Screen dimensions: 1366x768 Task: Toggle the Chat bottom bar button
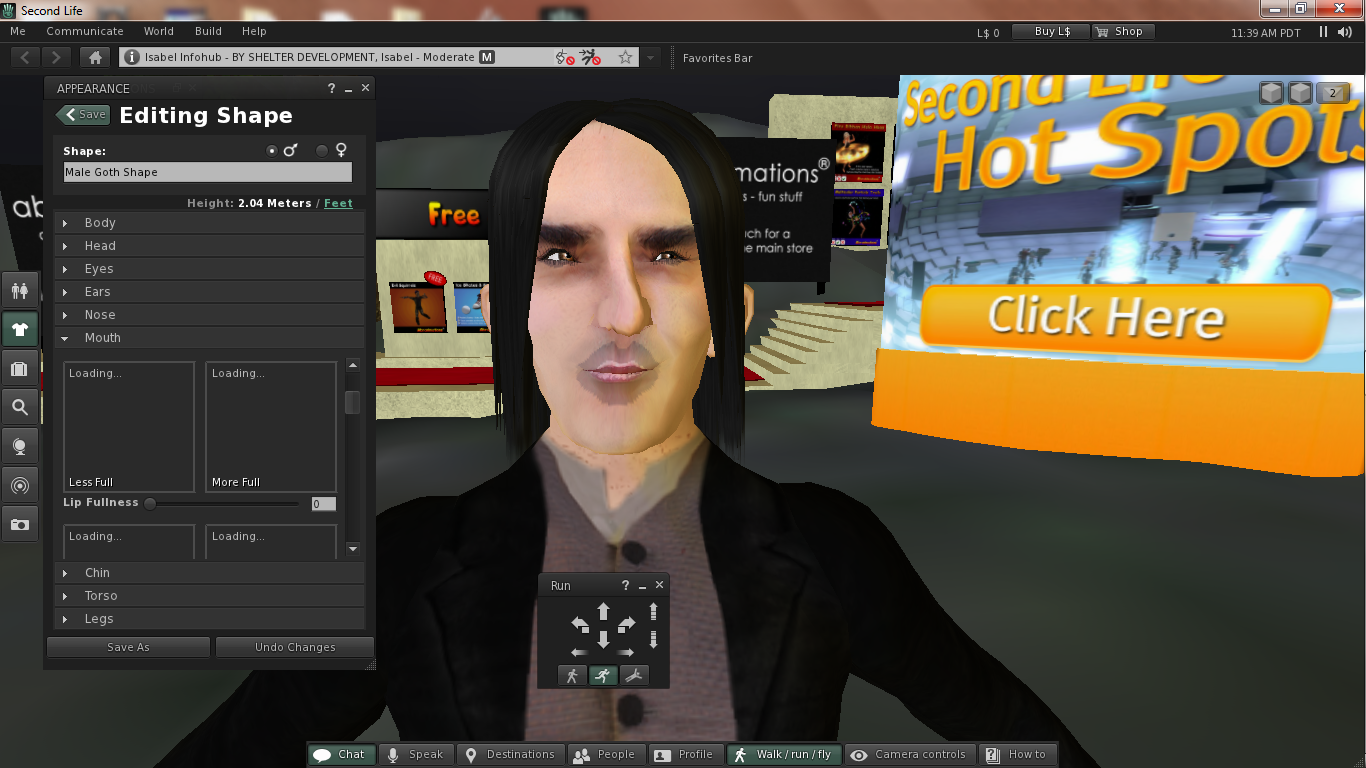tap(341, 755)
